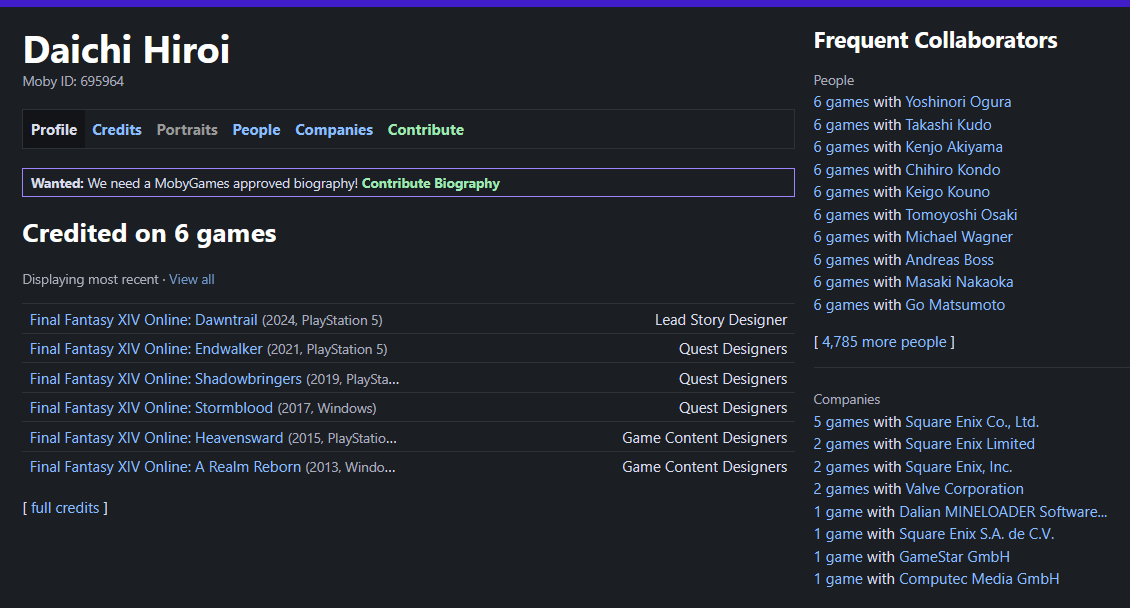
Task: Open Michael Wagner's profile
Action: pos(958,237)
